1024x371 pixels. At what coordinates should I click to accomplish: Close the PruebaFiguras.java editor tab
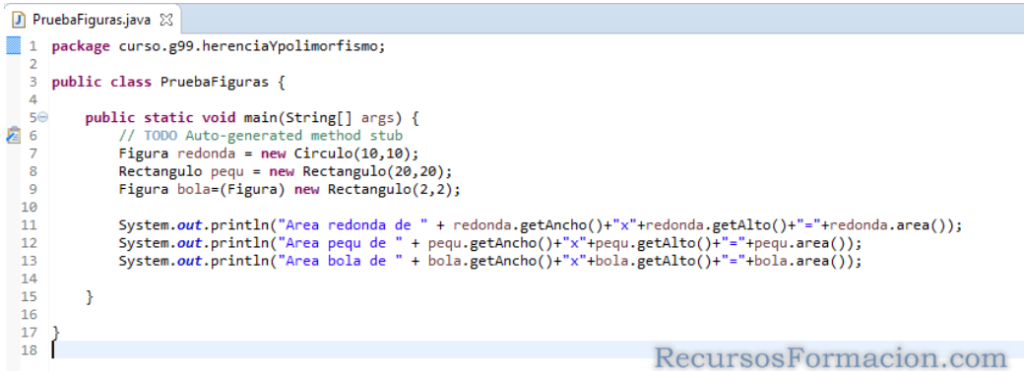click(166, 20)
